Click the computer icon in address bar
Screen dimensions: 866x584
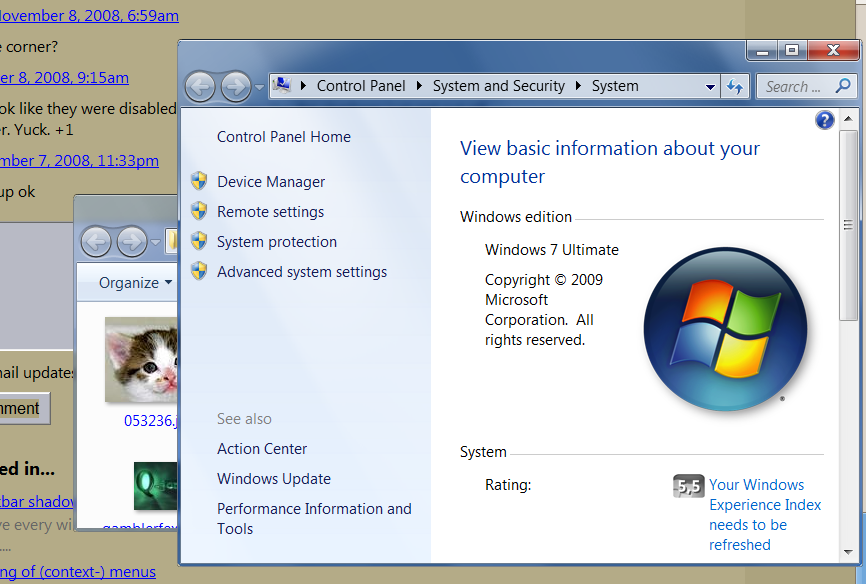282,86
